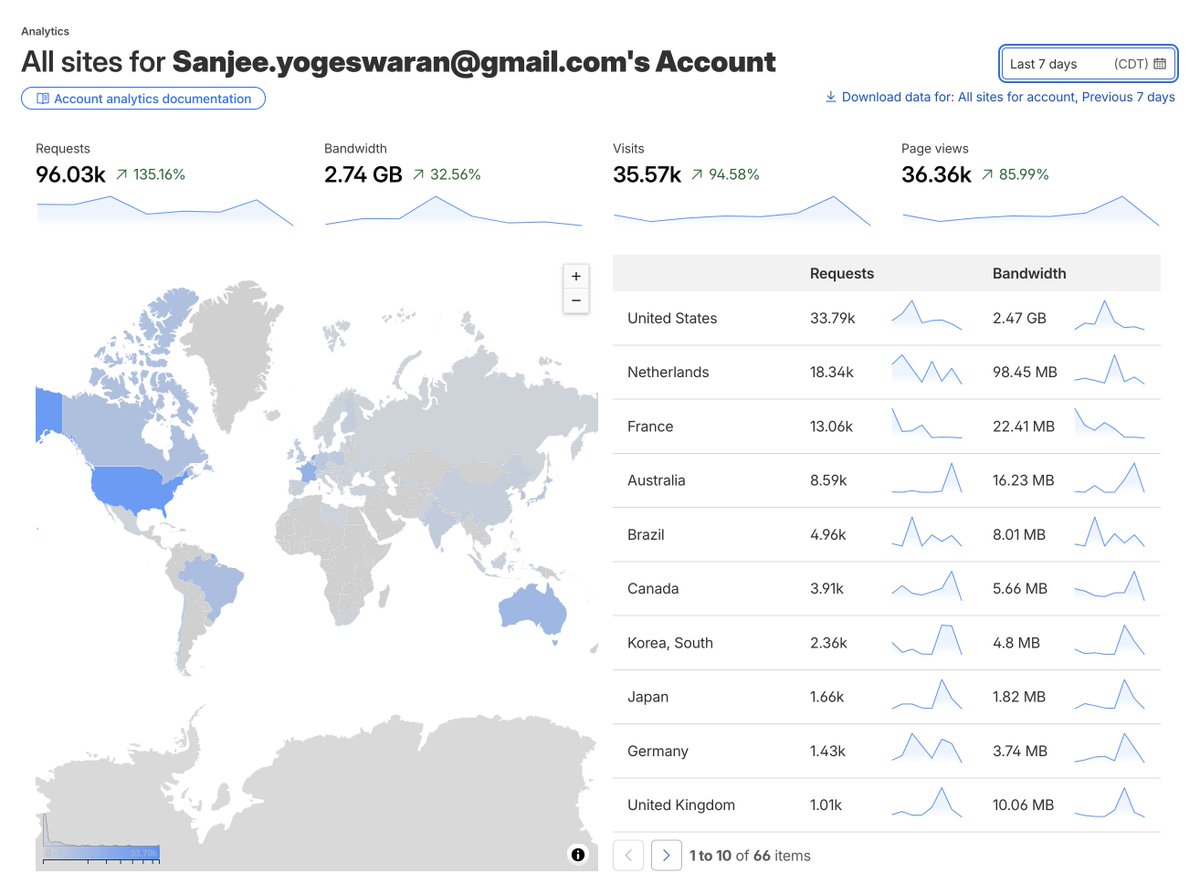
Task: Click the Requests 96.03k total metric
Action: pos(70,174)
